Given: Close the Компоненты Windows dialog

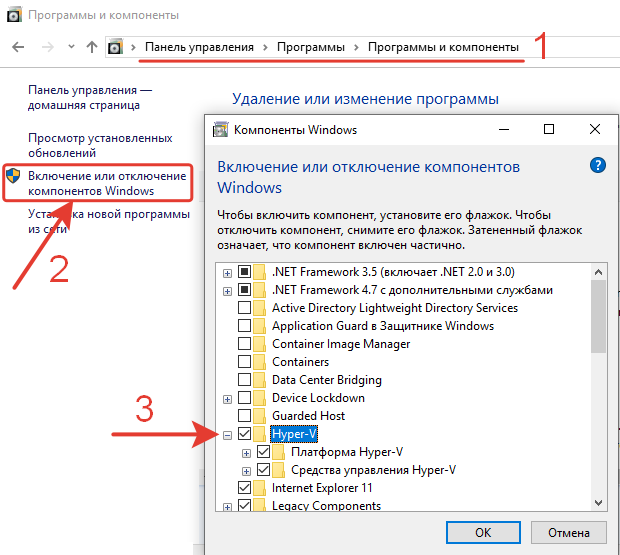Looking at the screenshot, I should (x=595, y=129).
